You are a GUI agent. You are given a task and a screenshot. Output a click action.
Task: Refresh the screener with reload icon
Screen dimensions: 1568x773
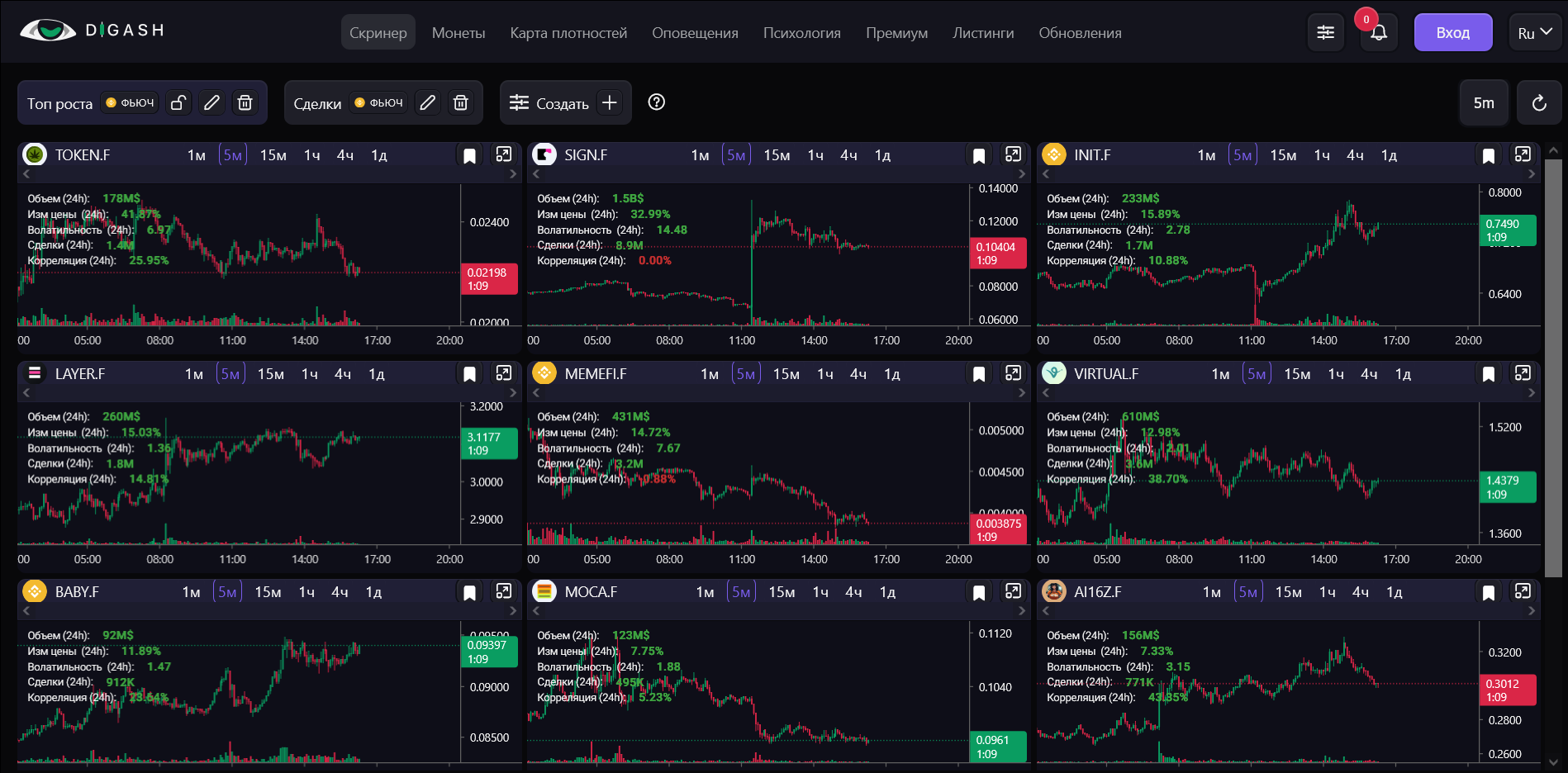(x=1538, y=103)
